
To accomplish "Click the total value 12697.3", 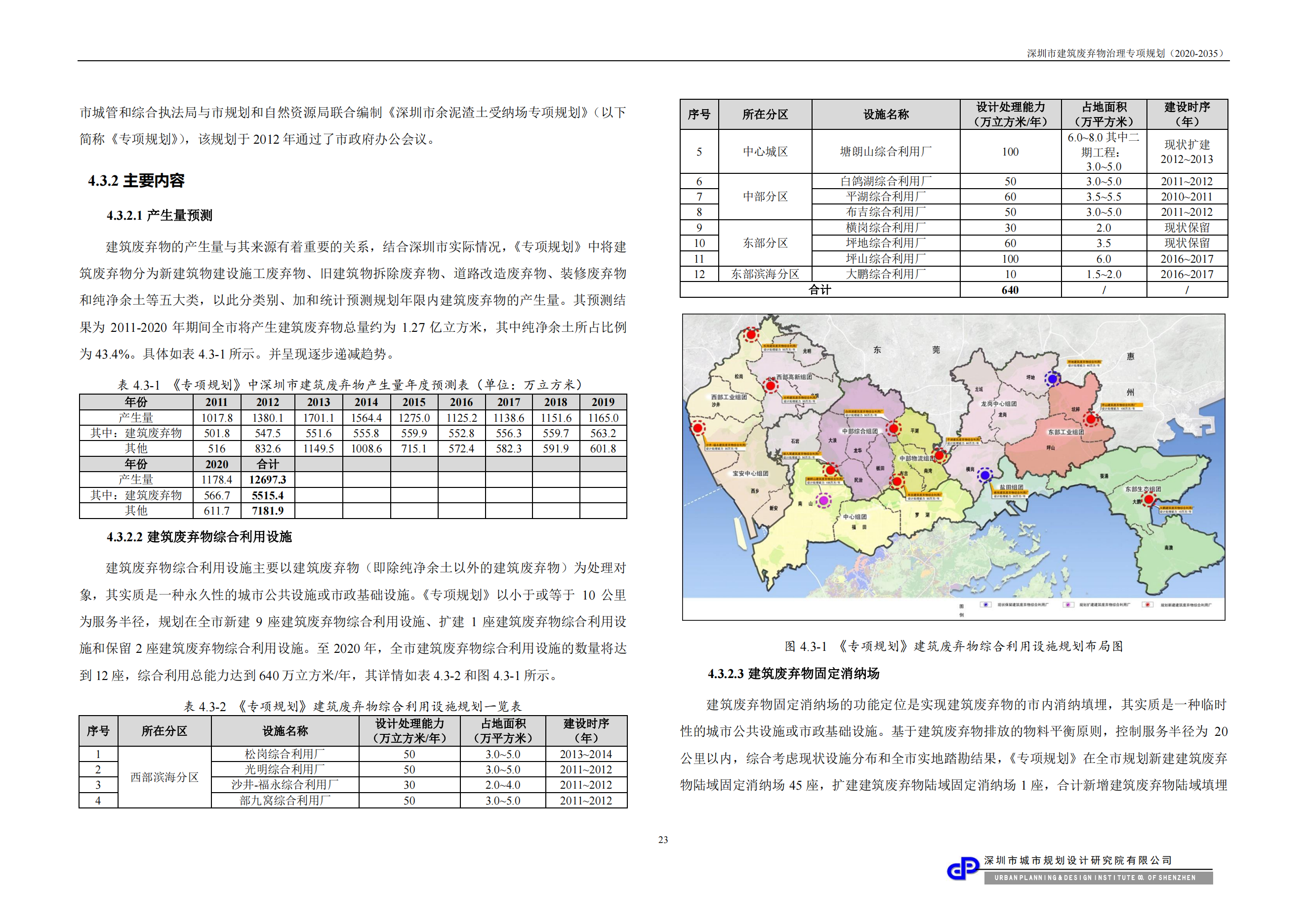I will coord(268,480).
